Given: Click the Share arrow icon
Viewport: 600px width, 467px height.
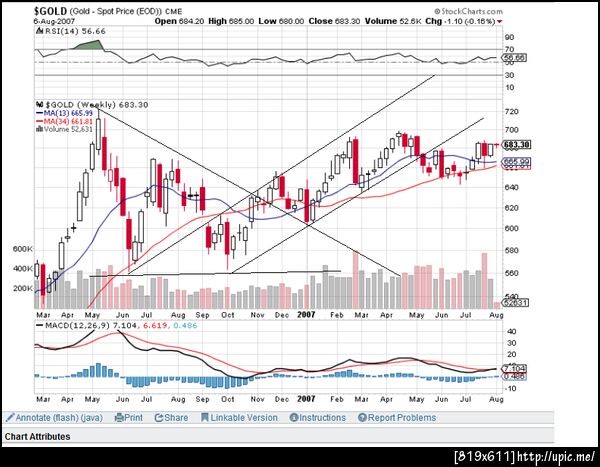Looking at the screenshot, I should tap(159, 418).
